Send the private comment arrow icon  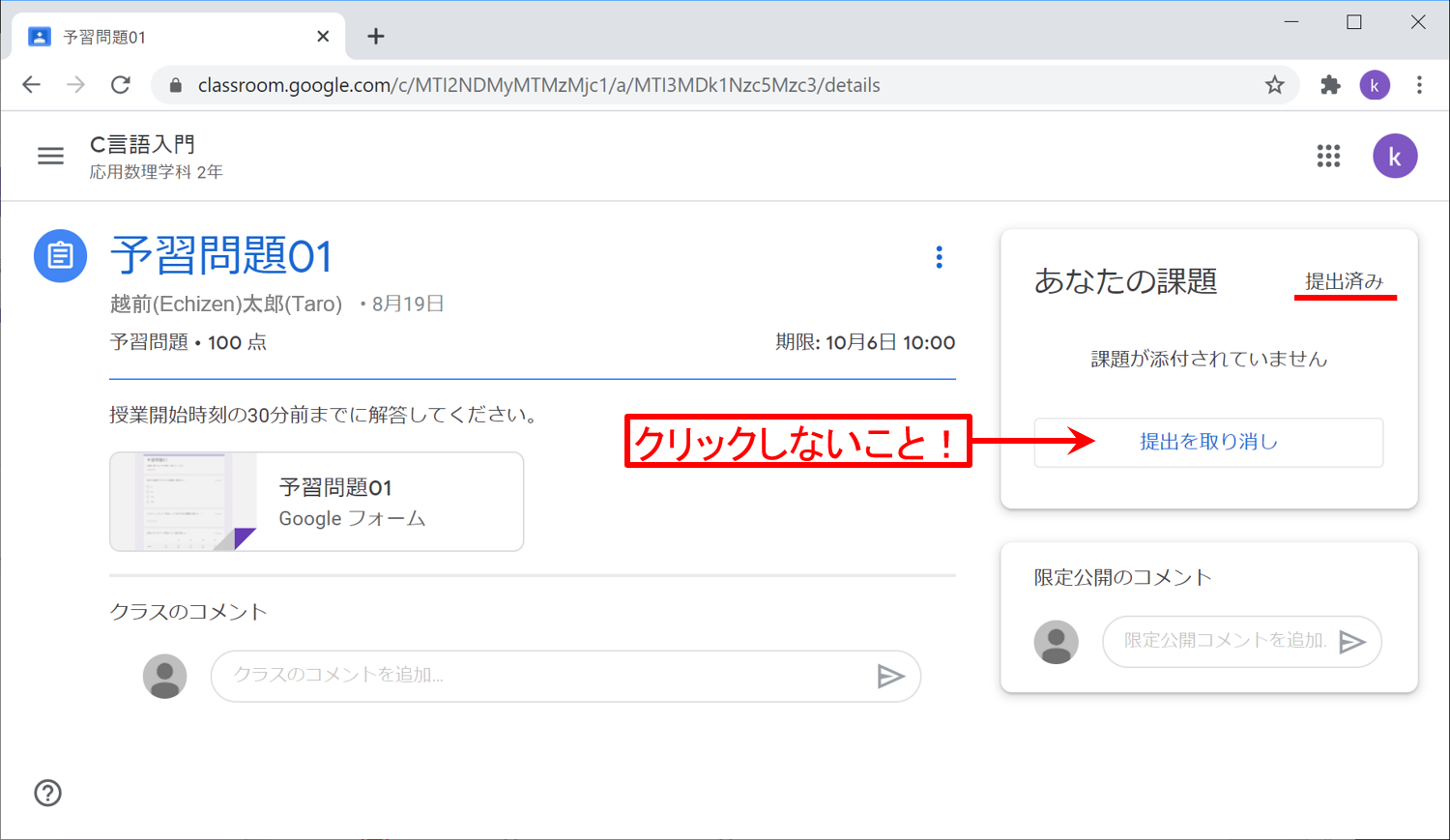coord(1352,642)
